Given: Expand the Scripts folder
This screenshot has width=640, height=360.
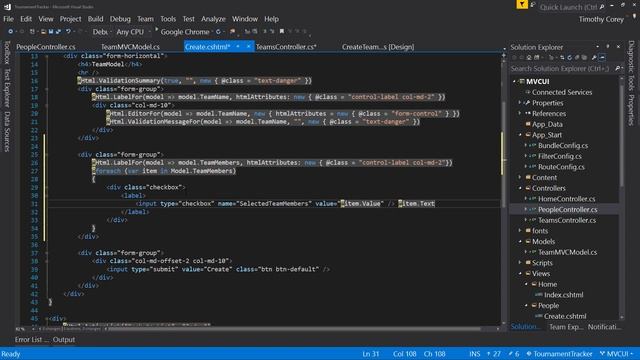Looking at the screenshot, I should coord(520,263).
